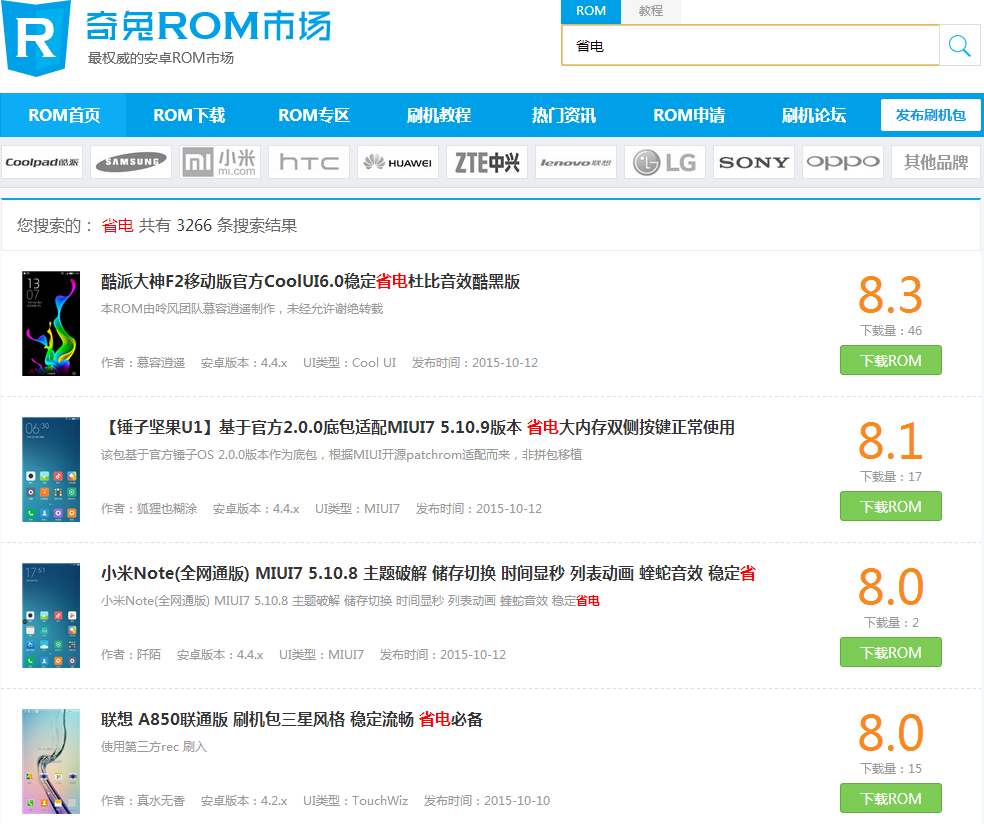The height and width of the screenshot is (824, 984).
Task: Click UI类型：Cool UI text
Action: point(350,363)
